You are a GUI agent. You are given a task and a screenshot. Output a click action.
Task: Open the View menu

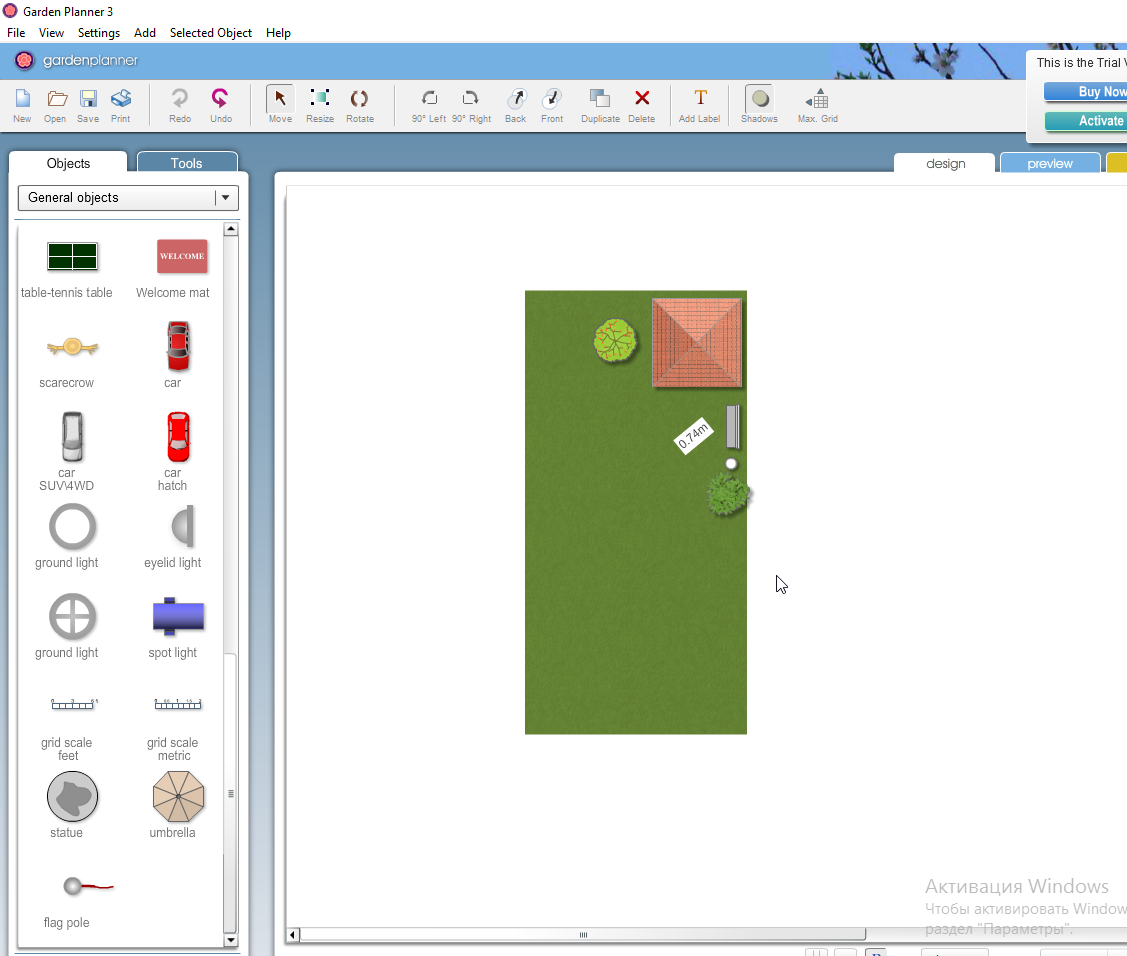click(x=51, y=33)
